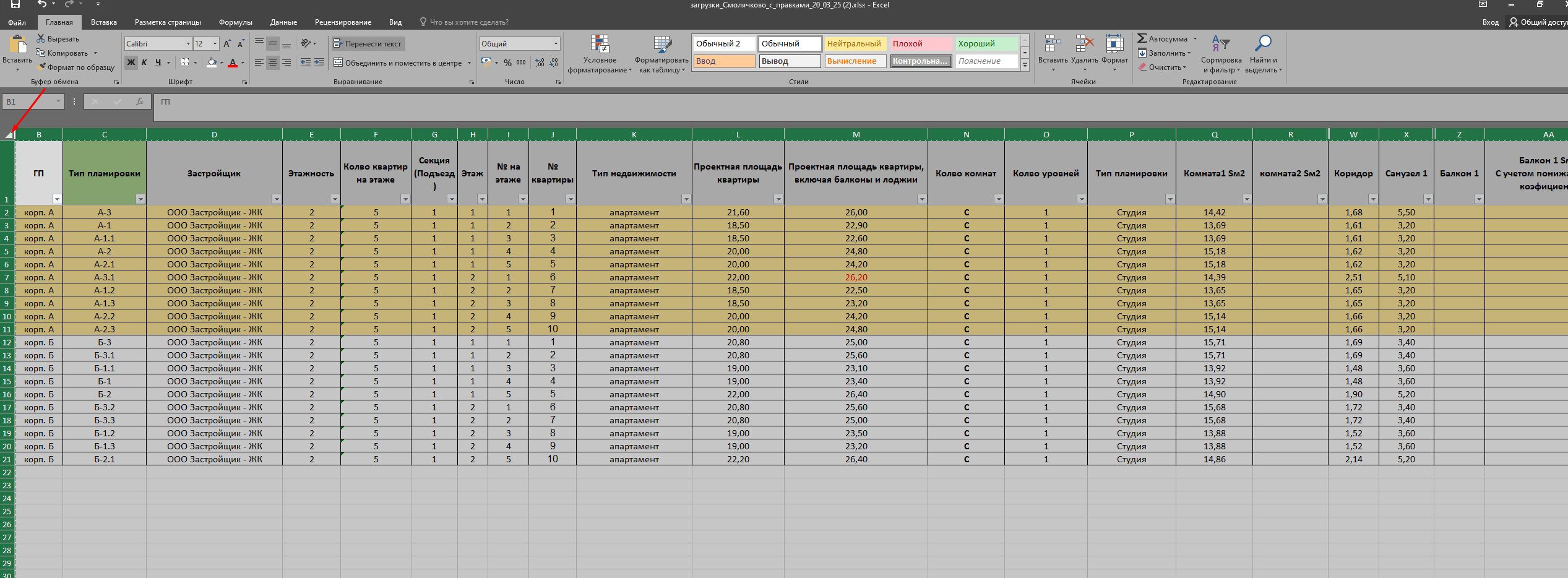Align text to middle of cell
Viewport: 1568px width, 578px height.
tap(273, 43)
